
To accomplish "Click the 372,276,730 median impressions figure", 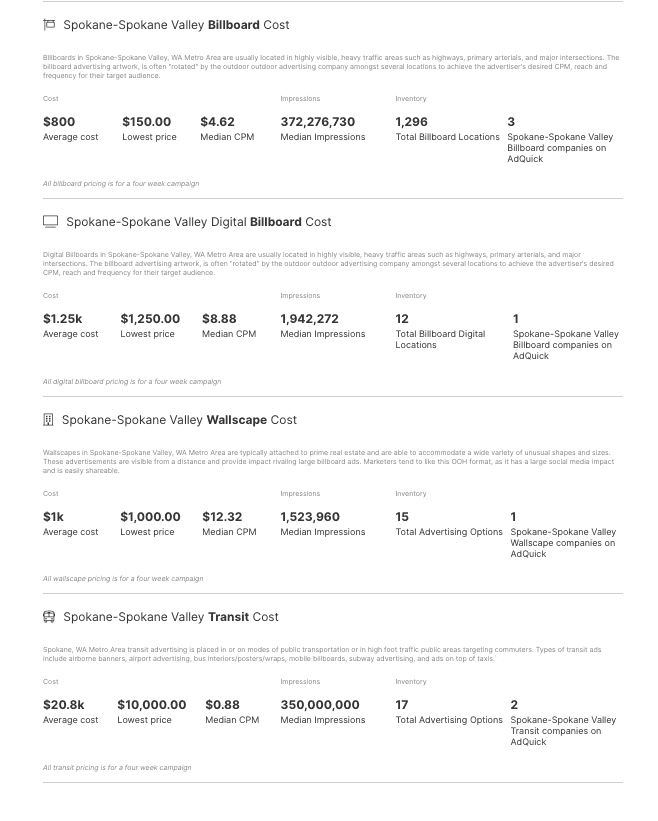I will coord(318,121).
